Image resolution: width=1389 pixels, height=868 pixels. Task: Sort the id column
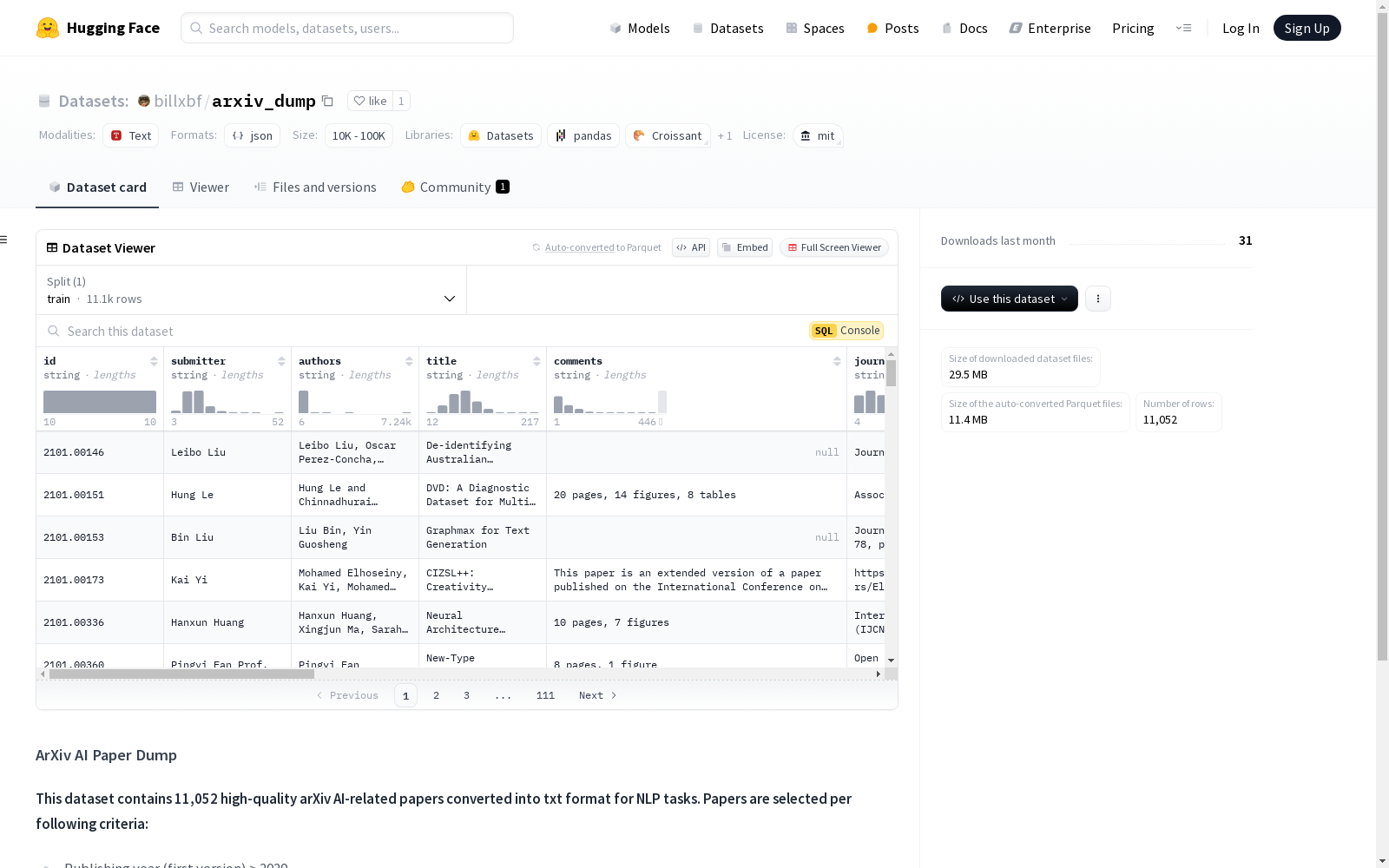pos(154,361)
